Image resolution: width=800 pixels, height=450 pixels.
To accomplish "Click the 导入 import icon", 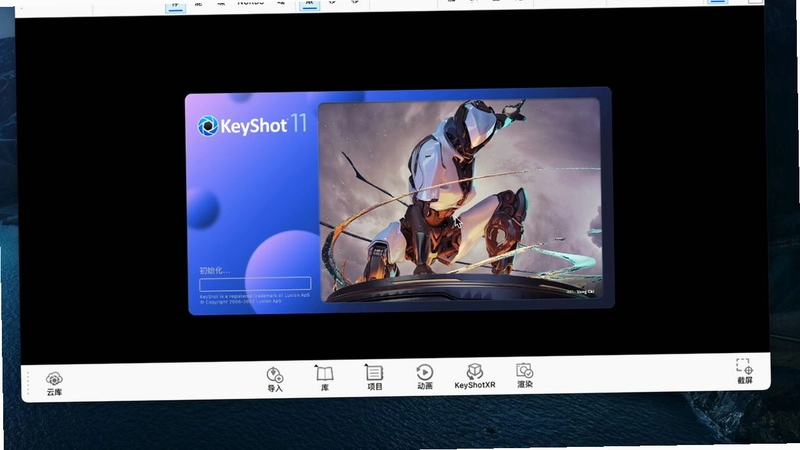I will click(x=274, y=380).
